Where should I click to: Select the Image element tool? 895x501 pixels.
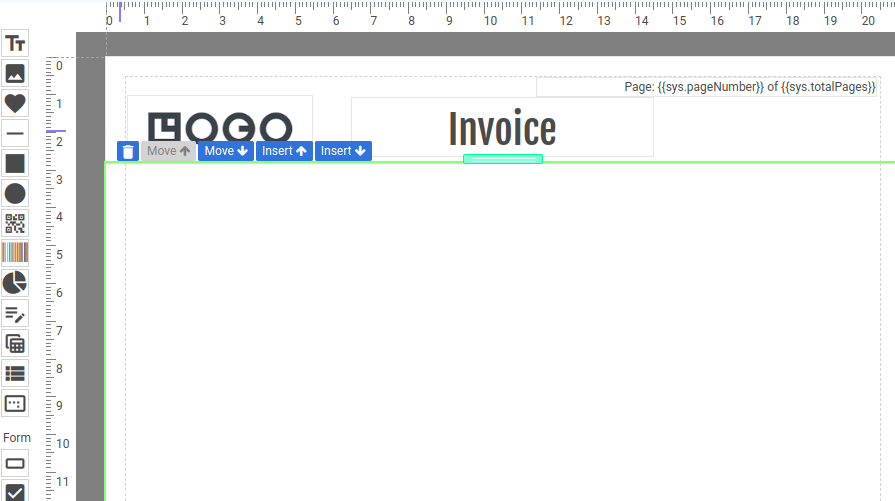pos(15,73)
